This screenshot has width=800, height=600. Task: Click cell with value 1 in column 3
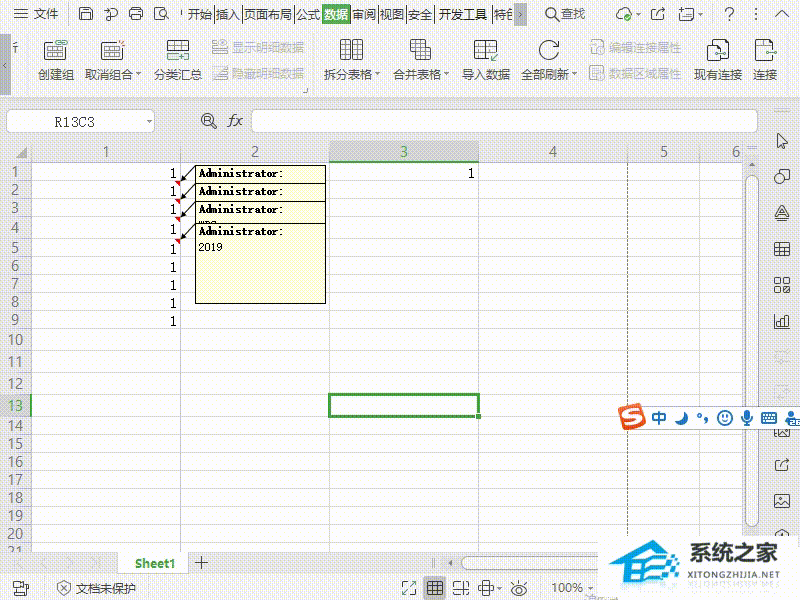point(404,173)
